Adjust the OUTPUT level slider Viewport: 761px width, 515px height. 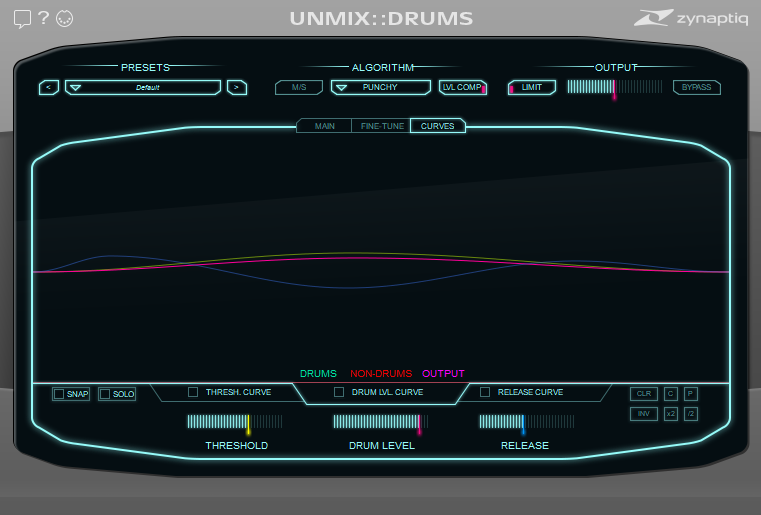coord(614,88)
